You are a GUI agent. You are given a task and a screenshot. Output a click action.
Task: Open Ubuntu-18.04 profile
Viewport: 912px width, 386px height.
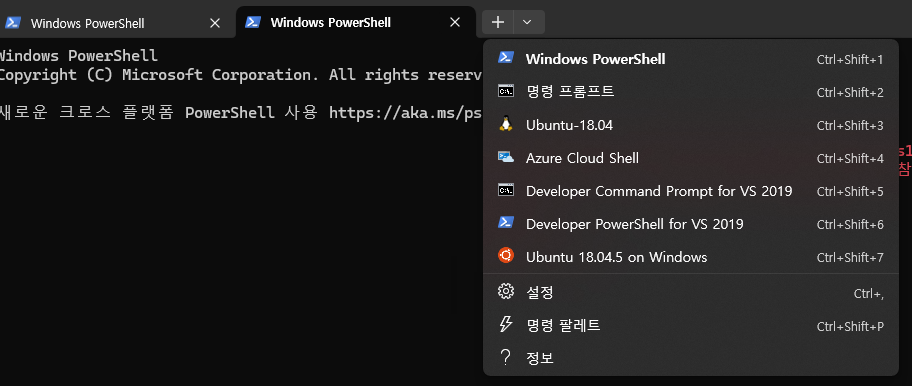pyautogui.click(x=690, y=125)
